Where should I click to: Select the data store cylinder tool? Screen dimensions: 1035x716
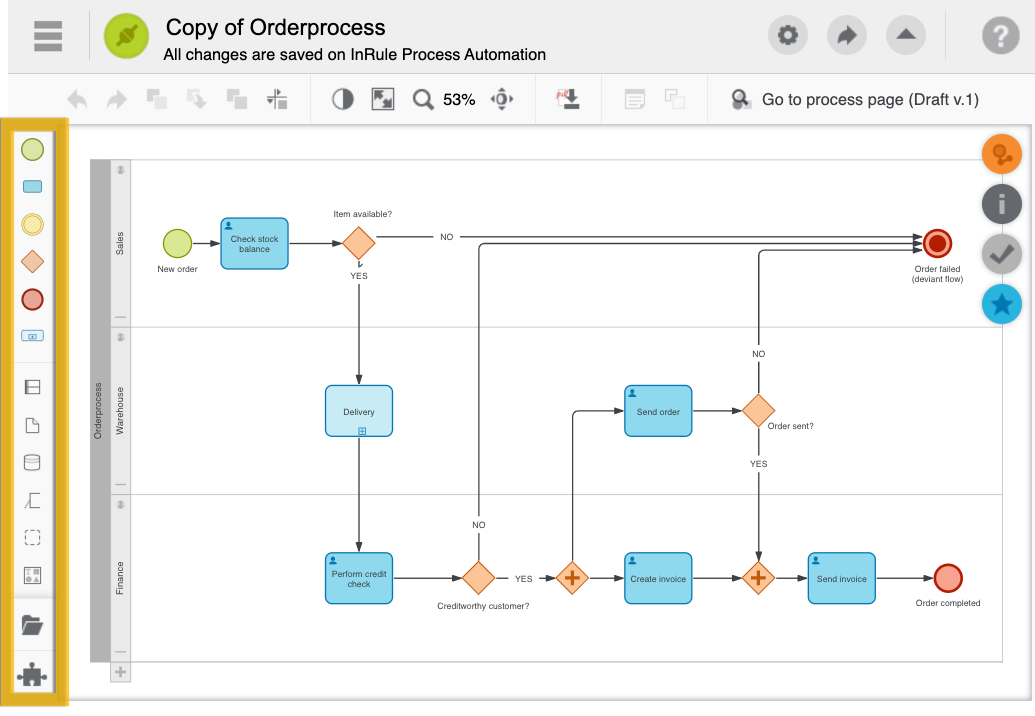coord(32,462)
